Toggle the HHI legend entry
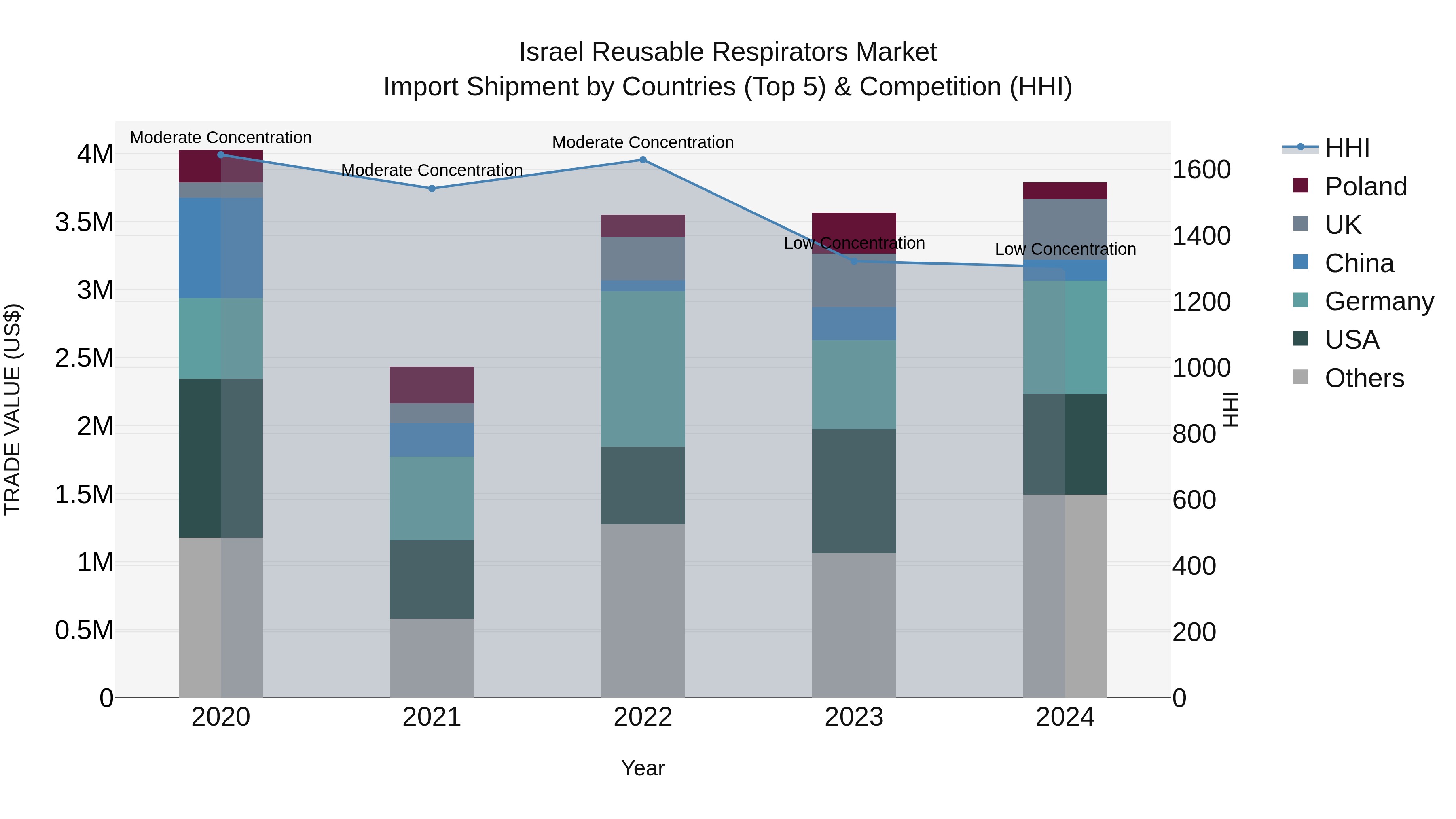Screen dimensions: 1456x819 (1326, 148)
